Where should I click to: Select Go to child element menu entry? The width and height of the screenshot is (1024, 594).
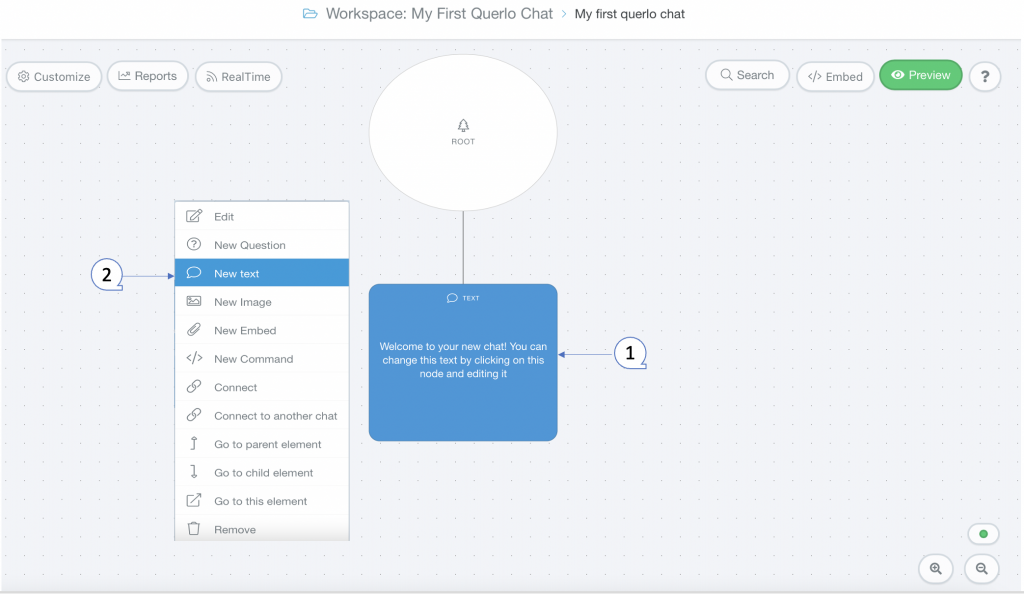click(x=262, y=473)
